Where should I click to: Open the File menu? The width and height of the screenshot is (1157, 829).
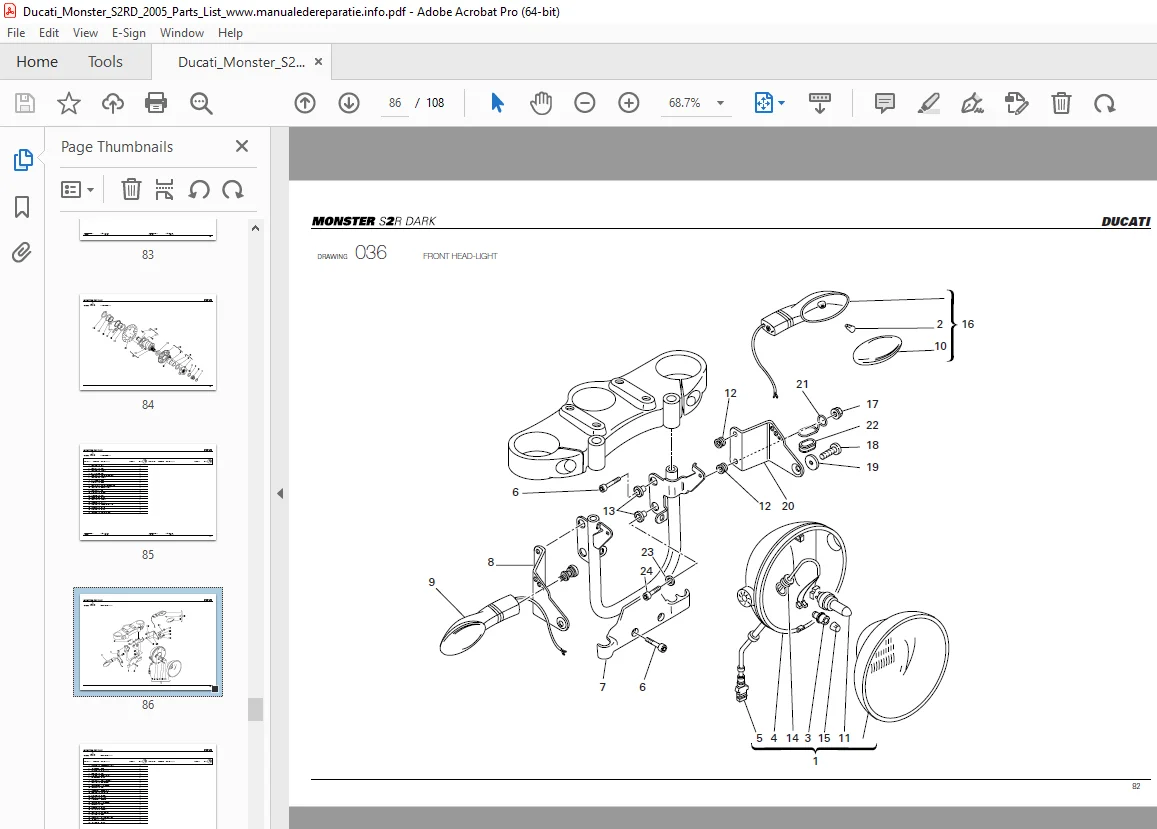click(16, 32)
